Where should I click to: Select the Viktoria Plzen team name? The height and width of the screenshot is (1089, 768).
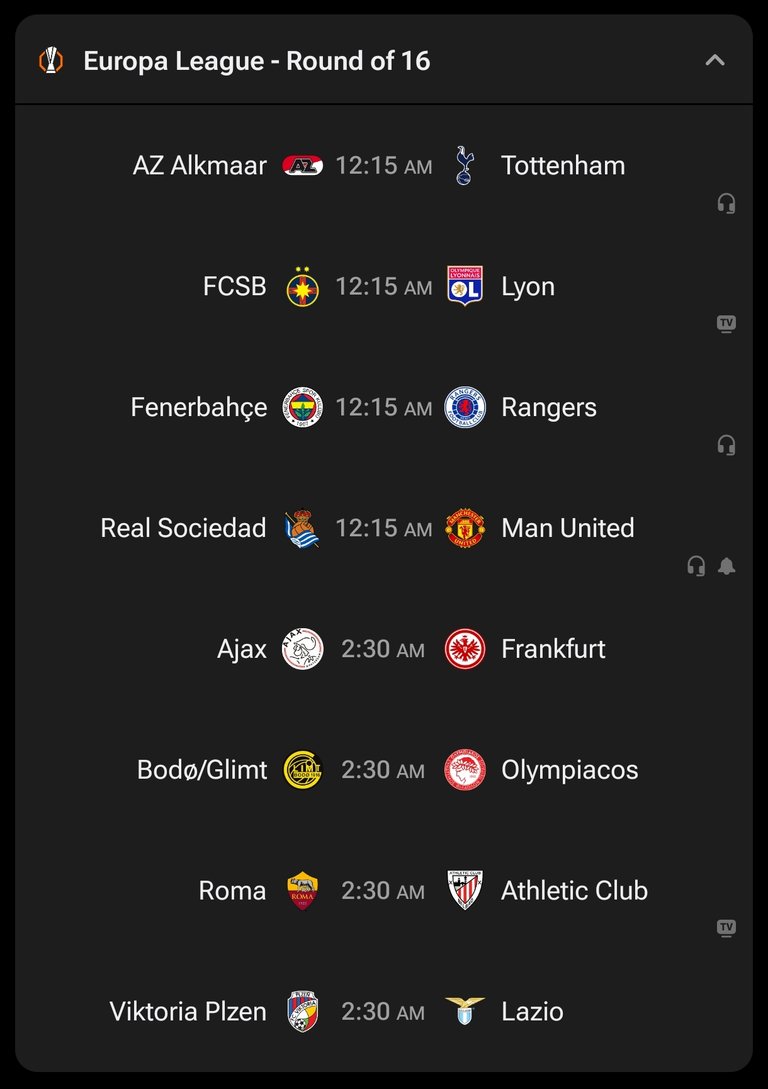click(188, 1011)
